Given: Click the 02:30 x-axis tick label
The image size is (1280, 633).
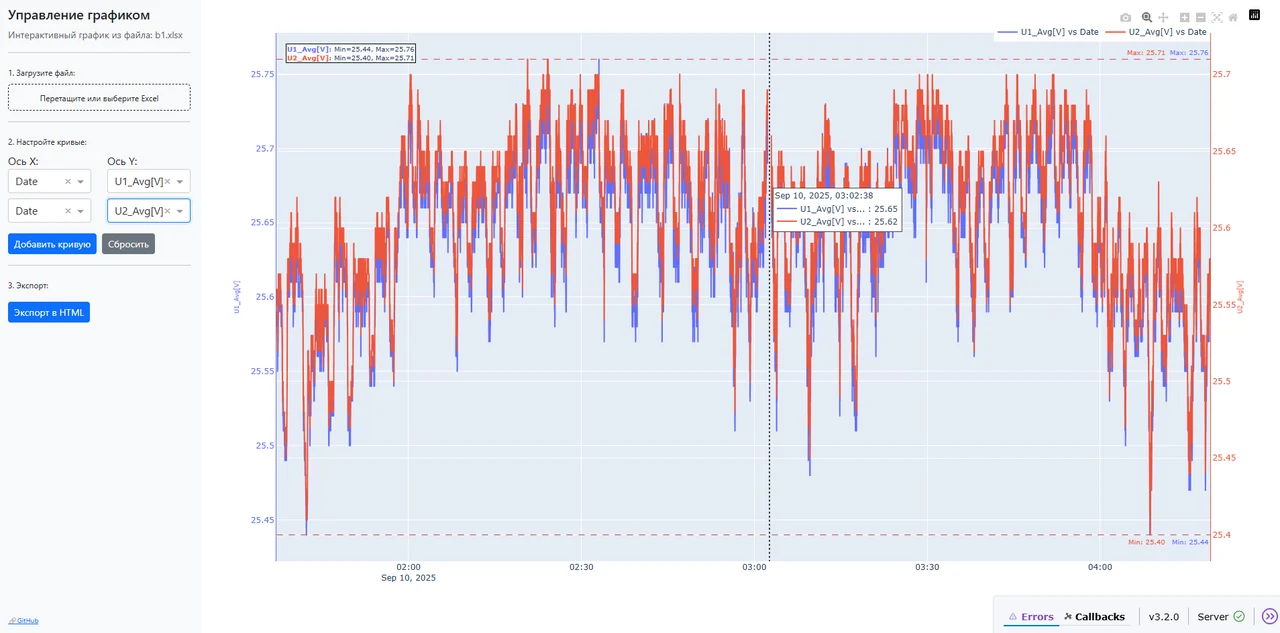Looking at the screenshot, I should click(581, 567).
